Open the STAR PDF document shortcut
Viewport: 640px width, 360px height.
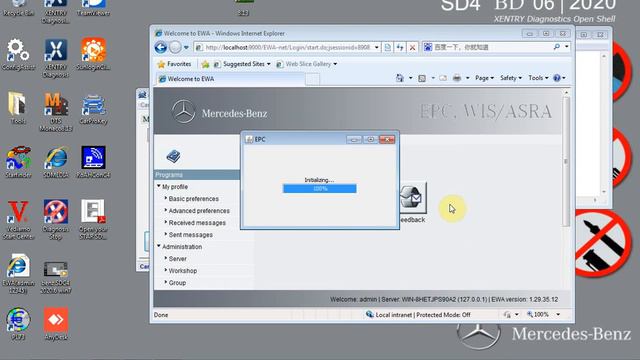[93, 220]
